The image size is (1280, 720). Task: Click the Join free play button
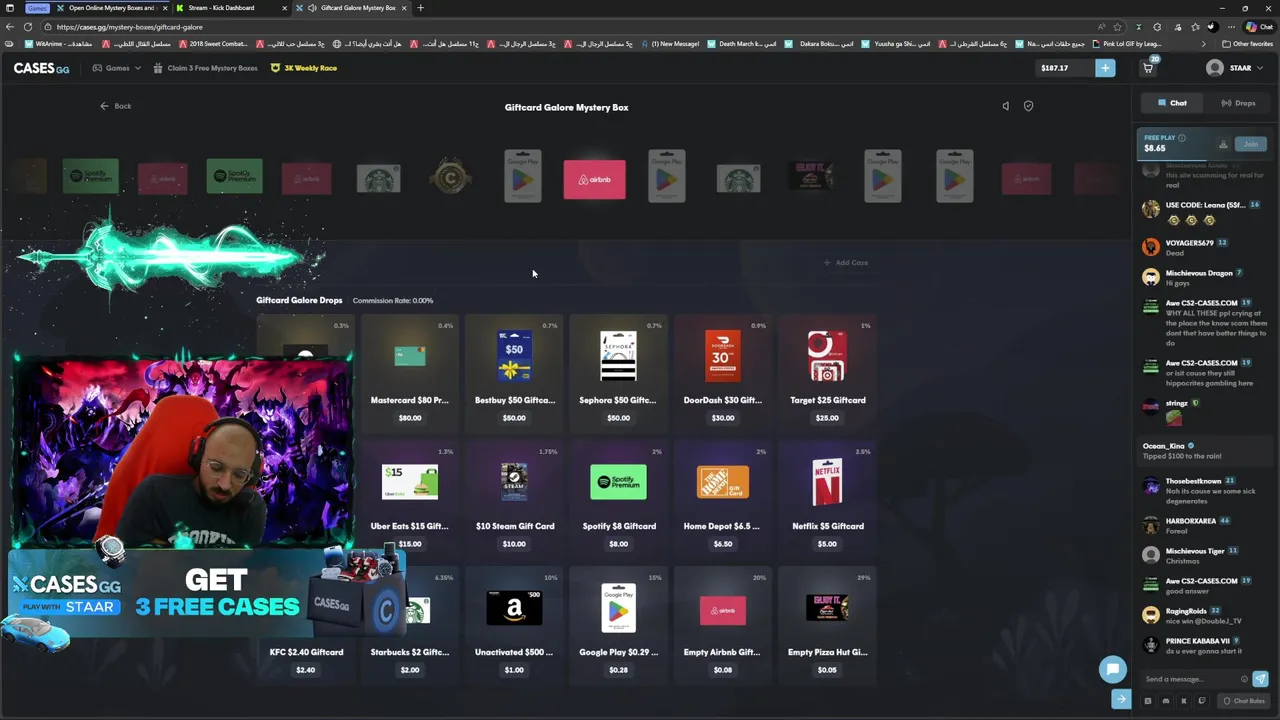click(x=1251, y=144)
